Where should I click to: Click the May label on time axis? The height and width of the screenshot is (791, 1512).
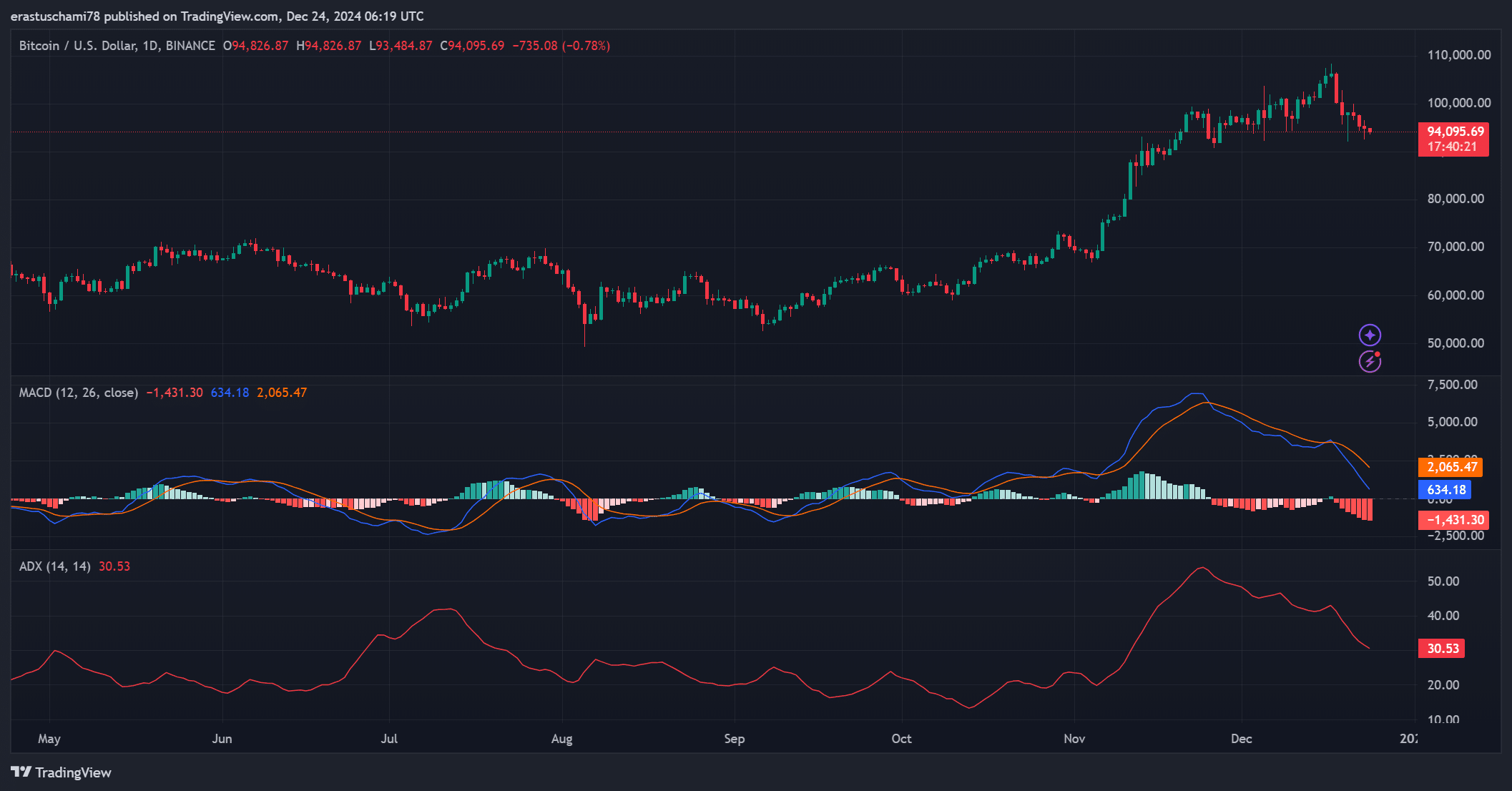tap(49, 739)
